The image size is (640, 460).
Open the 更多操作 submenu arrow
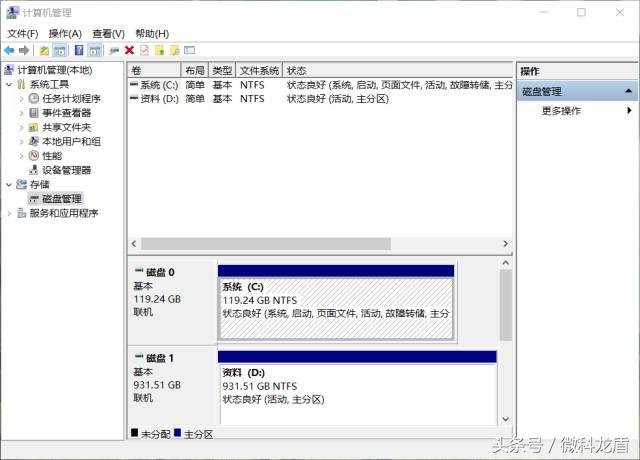[x=629, y=110]
